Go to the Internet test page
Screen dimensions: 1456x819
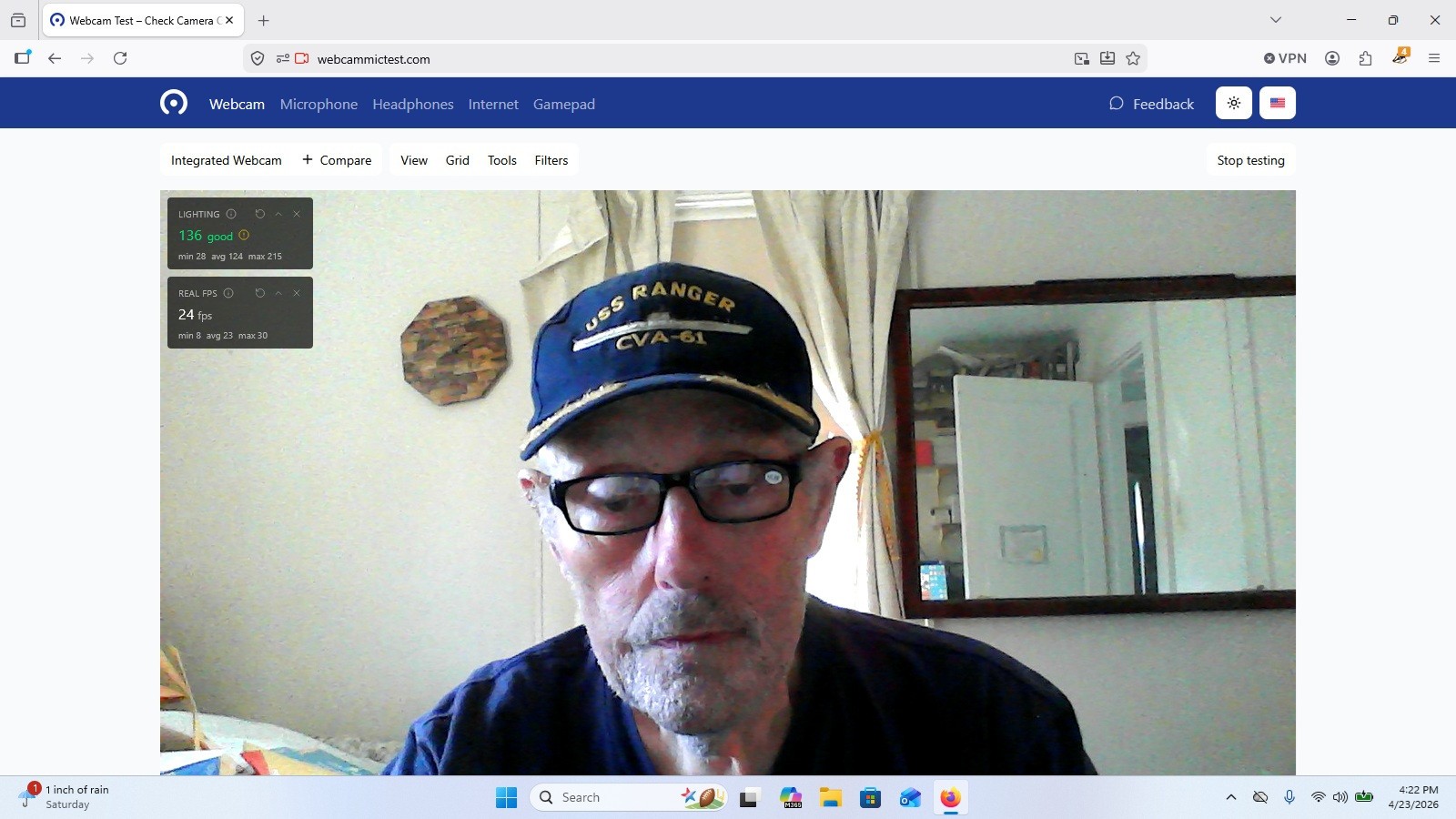pyautogui.click(x=493, y=104)
